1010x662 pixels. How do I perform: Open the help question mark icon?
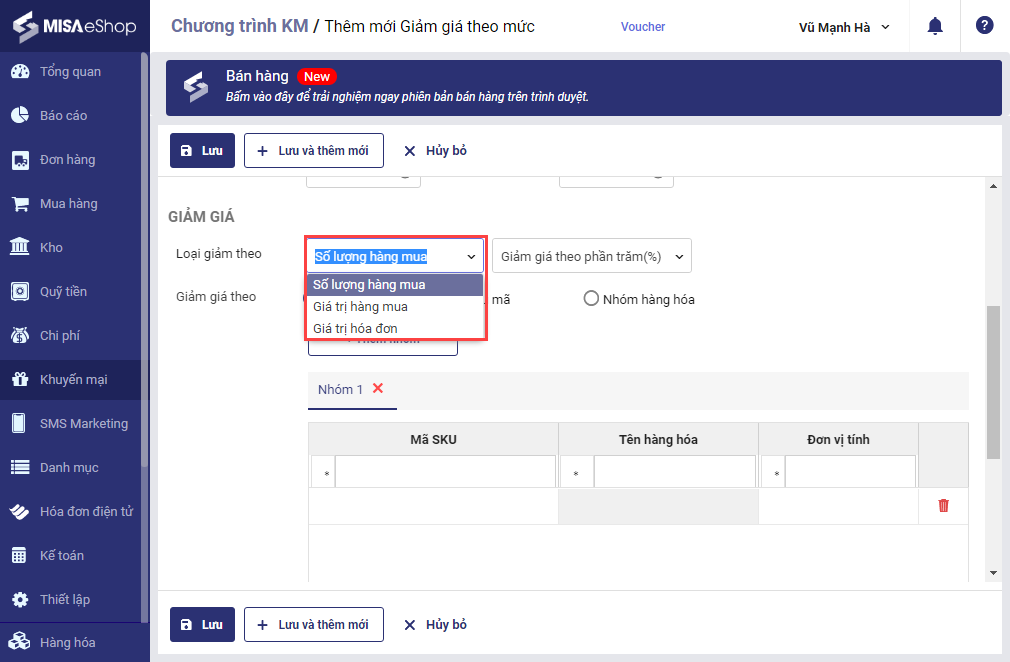click(984, 26)
